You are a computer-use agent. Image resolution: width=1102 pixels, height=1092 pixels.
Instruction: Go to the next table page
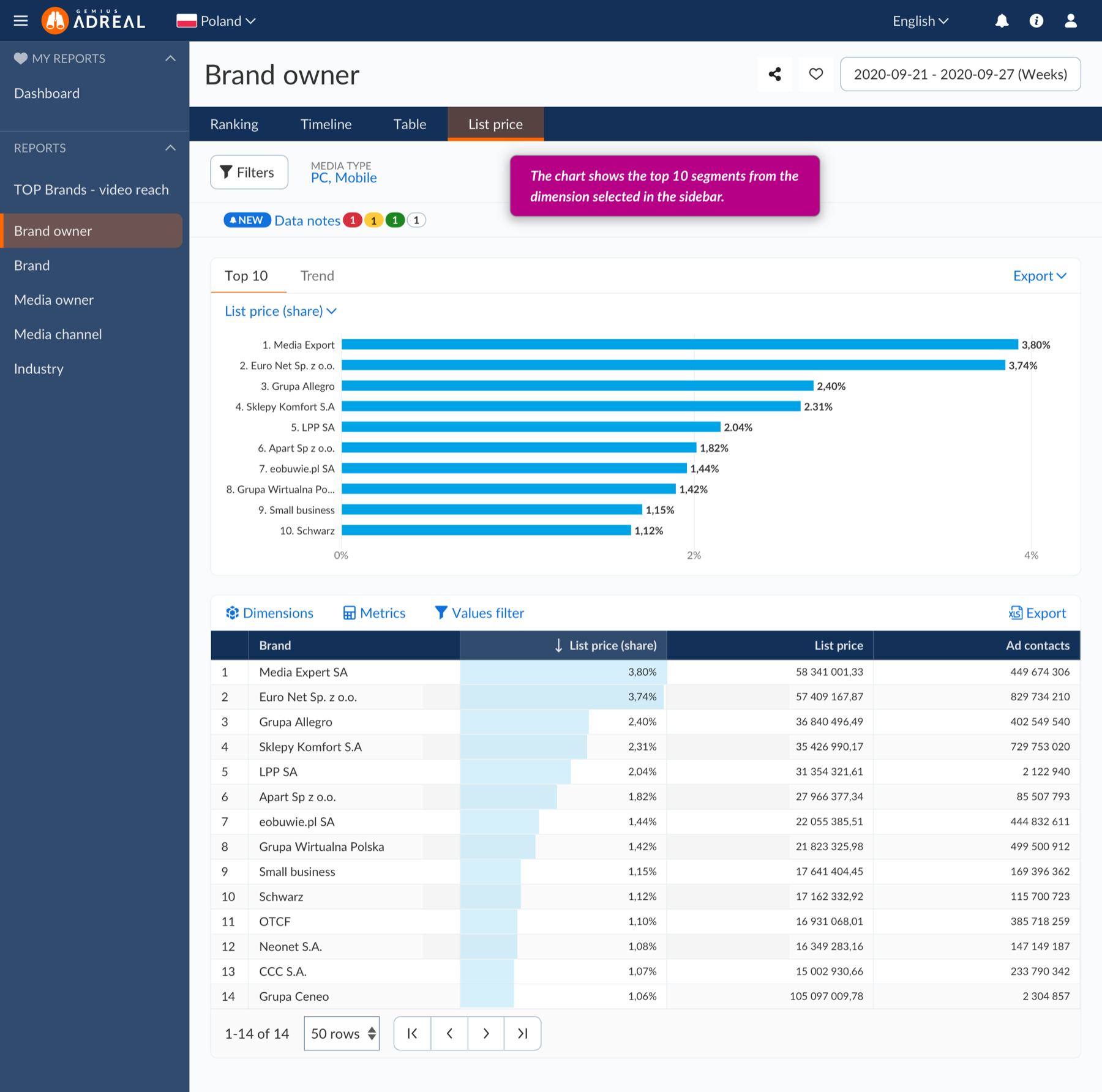pyautogui.click(x=486, y=1033)
